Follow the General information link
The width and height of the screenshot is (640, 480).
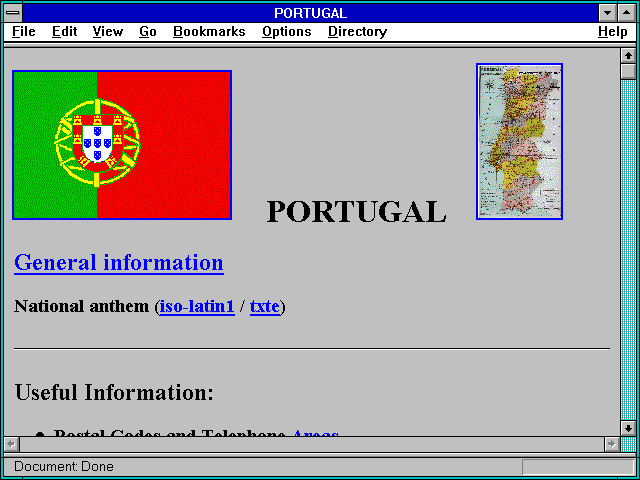[119, 262]
